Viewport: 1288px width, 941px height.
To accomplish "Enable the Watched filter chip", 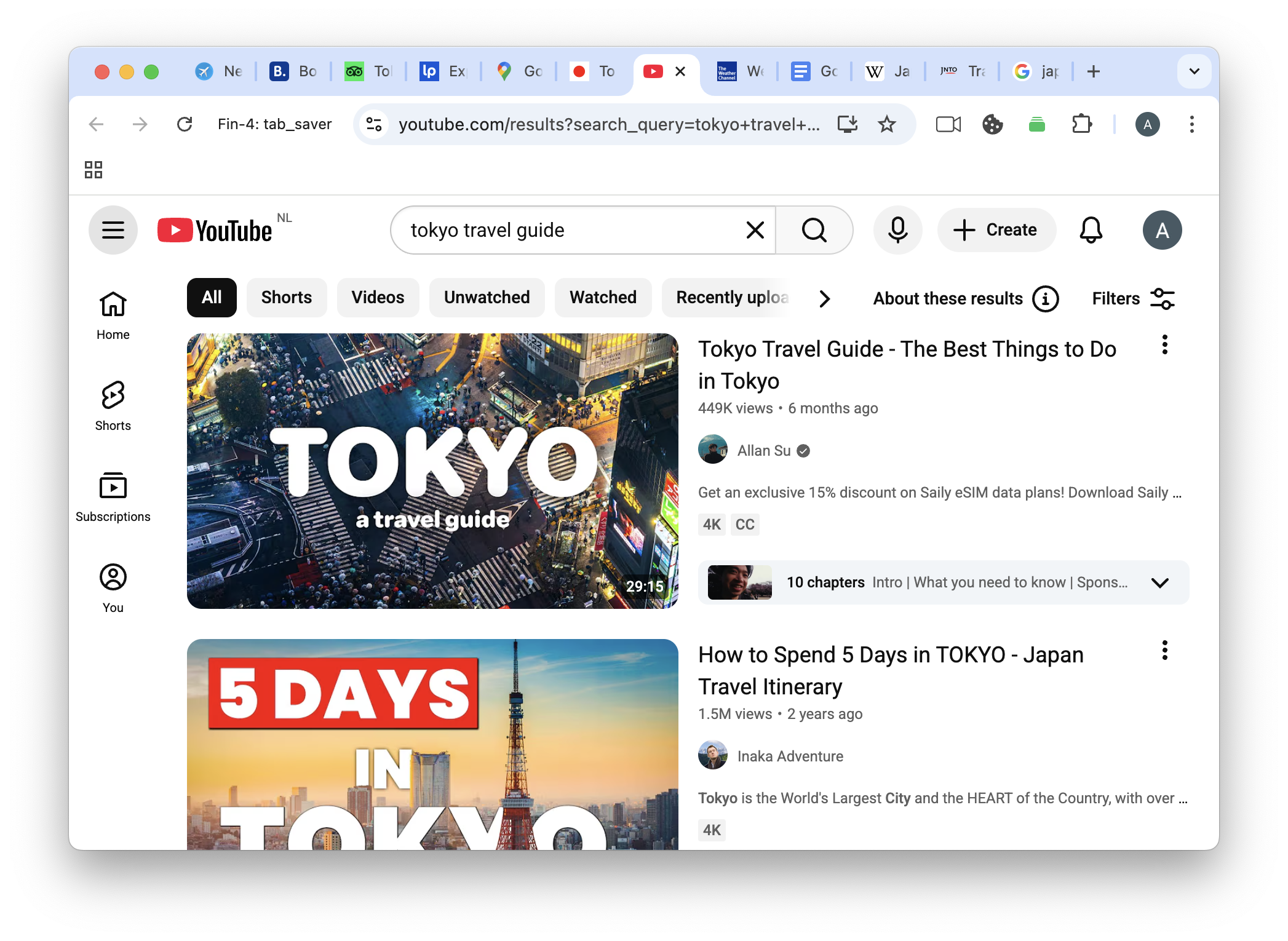I will [603, 298].
